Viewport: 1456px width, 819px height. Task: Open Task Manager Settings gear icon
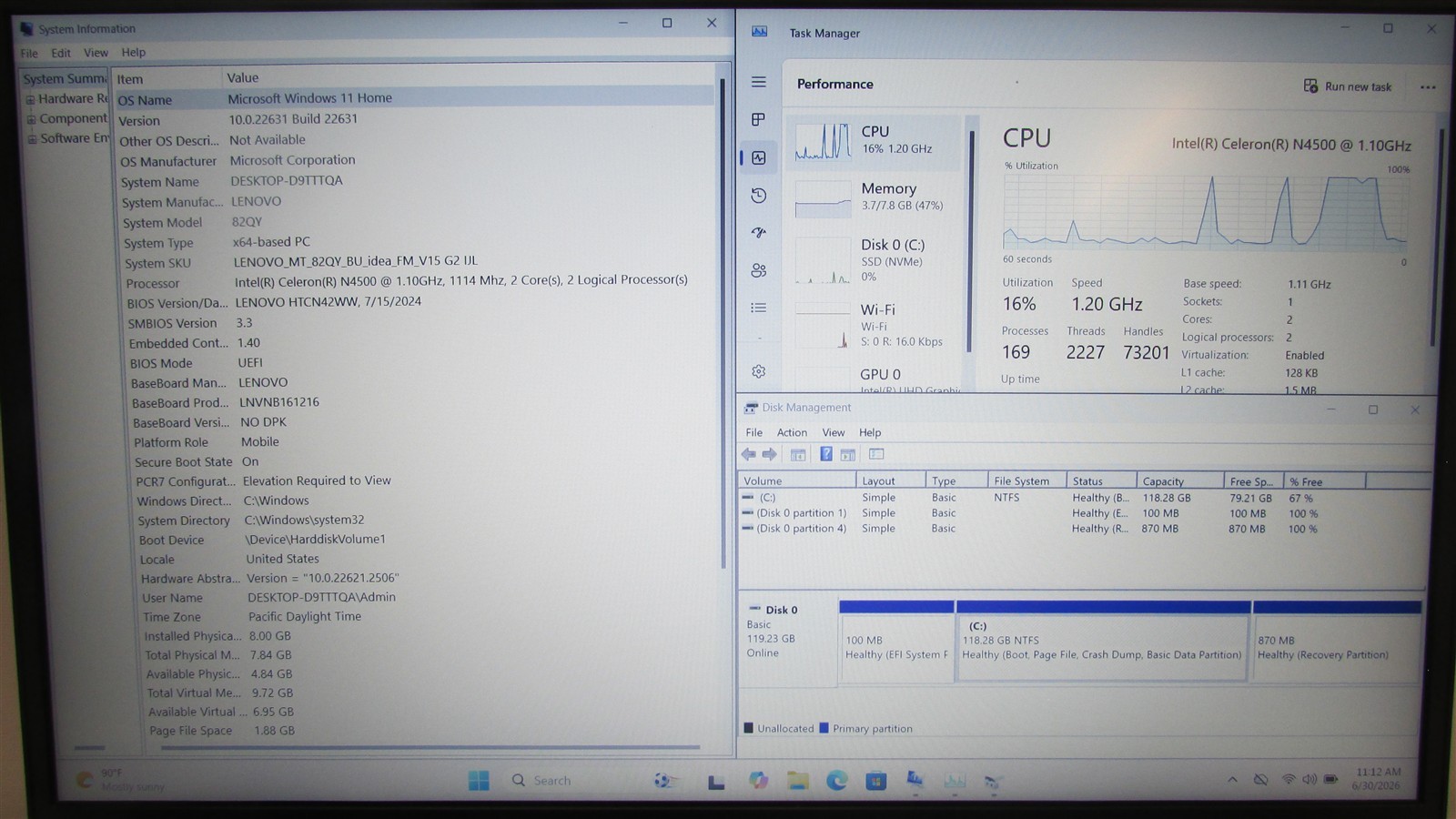pos(759,371)
